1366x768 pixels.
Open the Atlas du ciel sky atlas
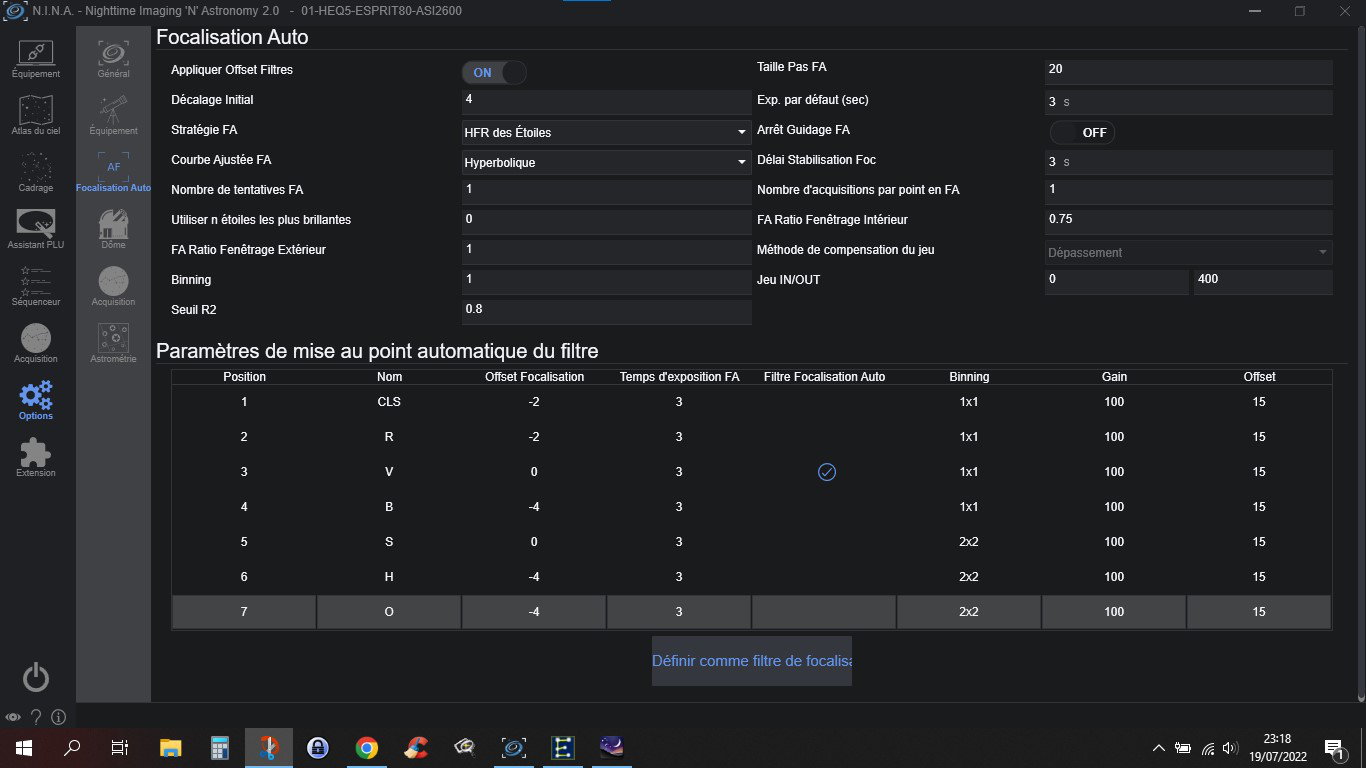pos(36,116)
